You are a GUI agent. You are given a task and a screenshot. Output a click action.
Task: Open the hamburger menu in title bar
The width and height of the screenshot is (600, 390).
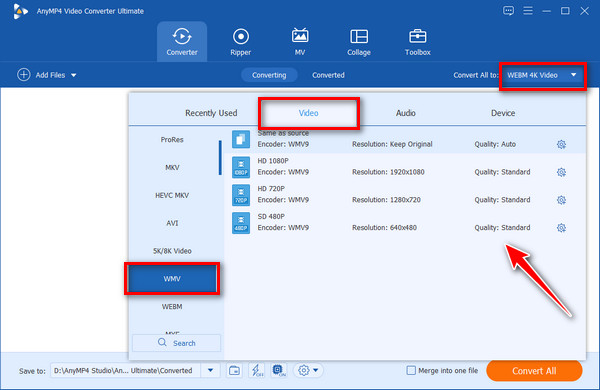(x=528, y=11)
